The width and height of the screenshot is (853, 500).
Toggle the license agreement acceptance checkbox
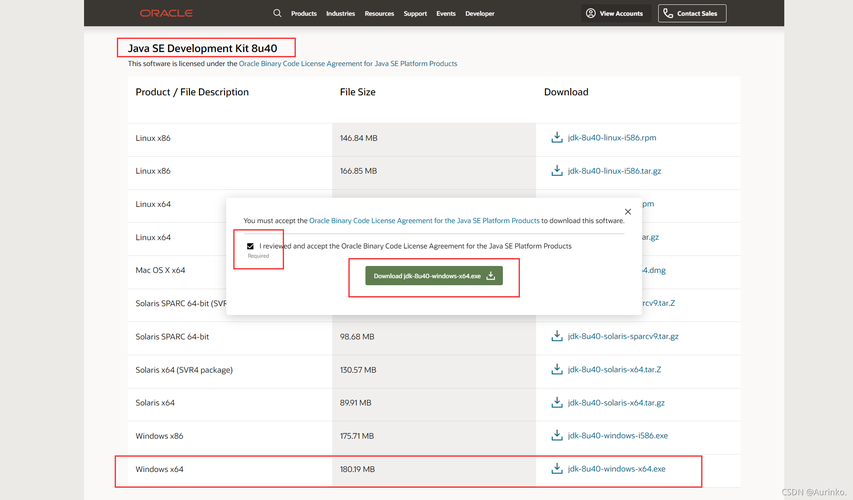pyautogui.click(x=250, y=246)
